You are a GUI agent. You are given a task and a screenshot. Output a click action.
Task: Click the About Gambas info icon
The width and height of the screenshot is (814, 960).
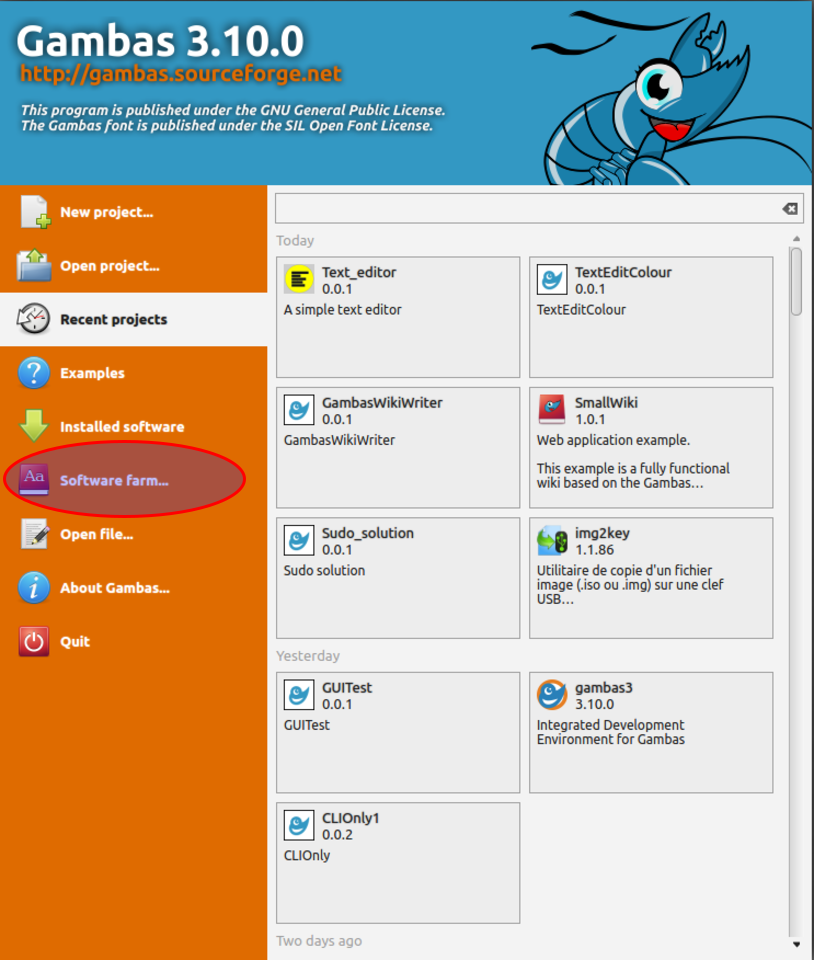34,588
